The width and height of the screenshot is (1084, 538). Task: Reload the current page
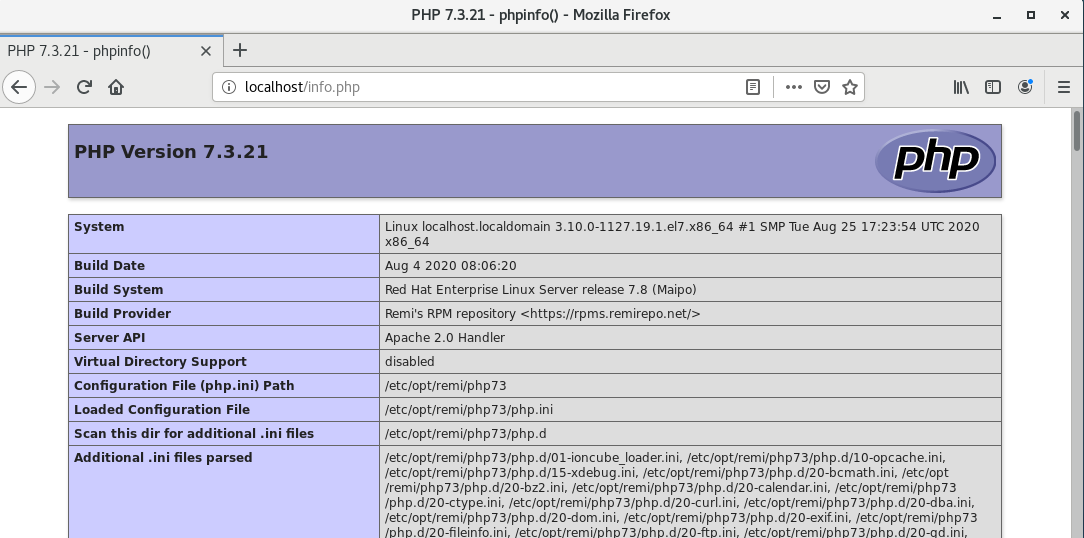[x=84, y=87]
